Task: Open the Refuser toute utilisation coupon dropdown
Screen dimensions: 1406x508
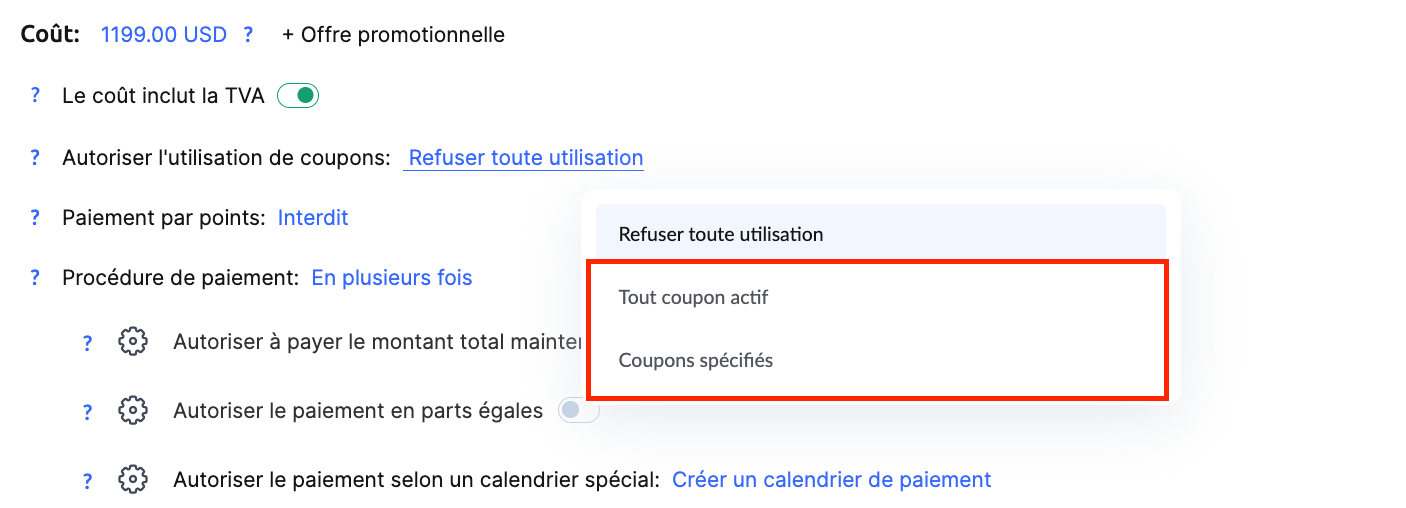Action: coord(526,158)
